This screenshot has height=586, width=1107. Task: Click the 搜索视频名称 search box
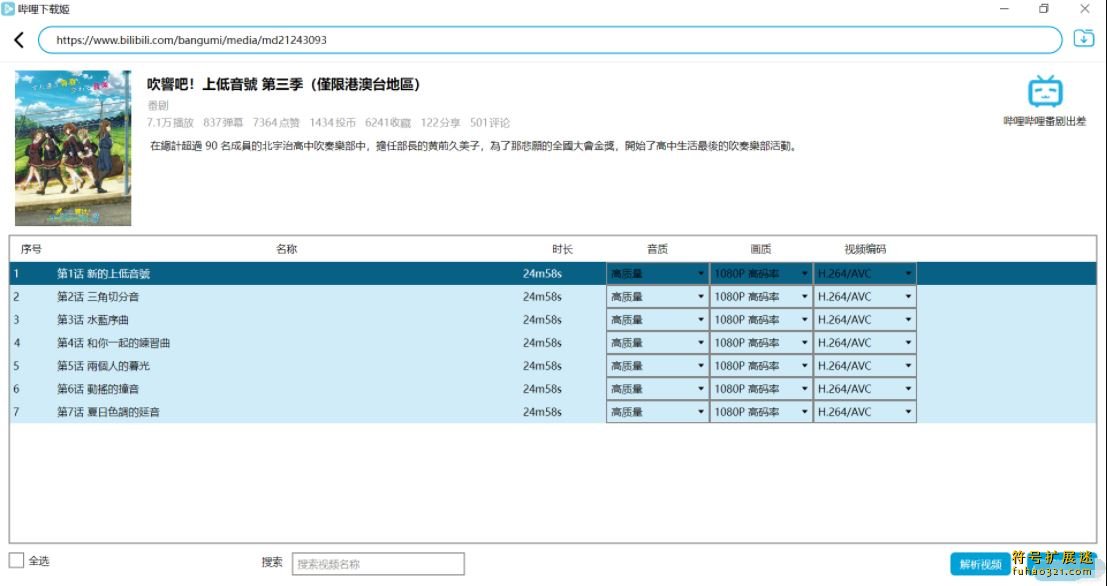(x=378, y=563)
